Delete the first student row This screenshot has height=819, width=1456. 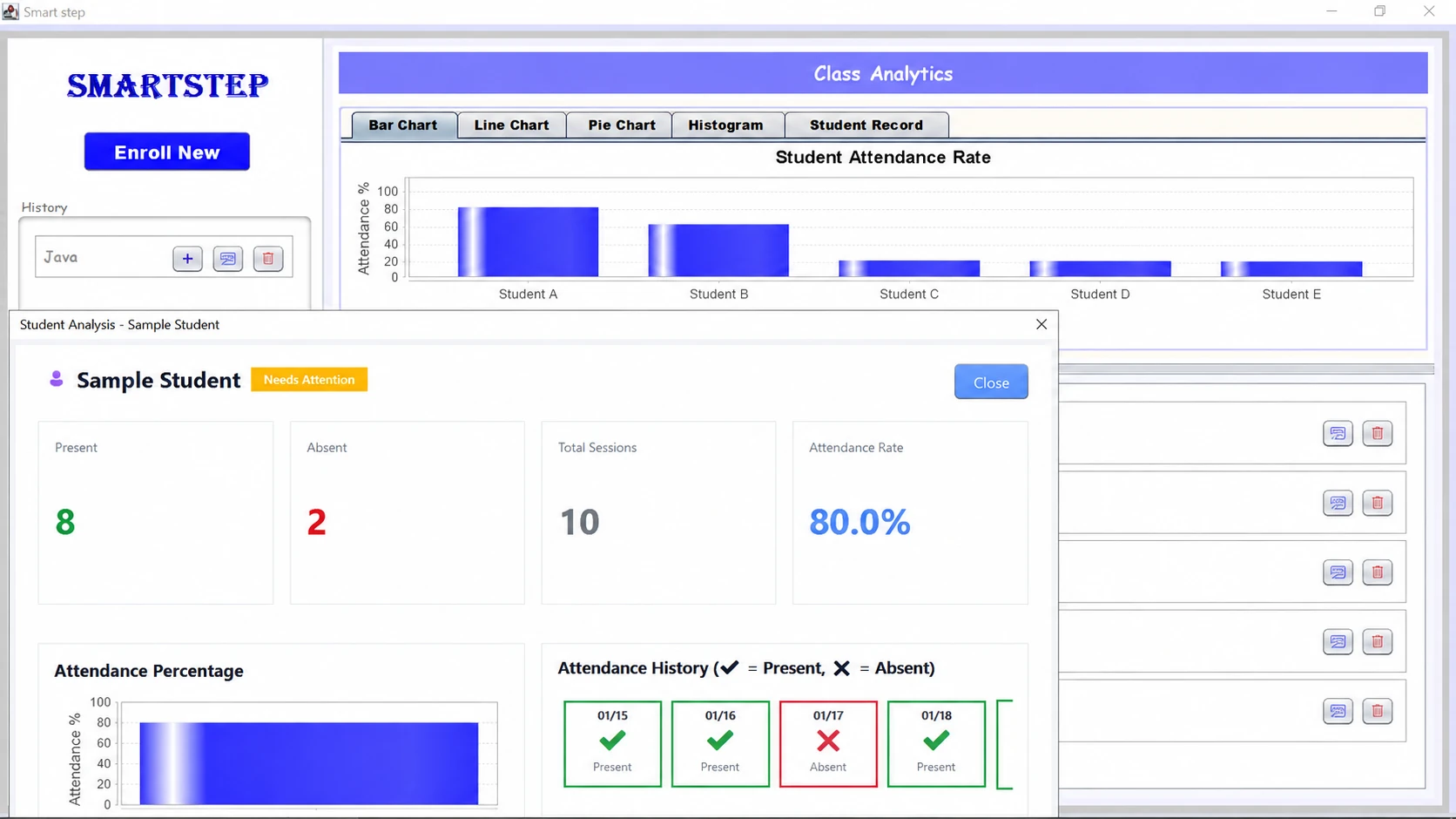coord(1378,433)
